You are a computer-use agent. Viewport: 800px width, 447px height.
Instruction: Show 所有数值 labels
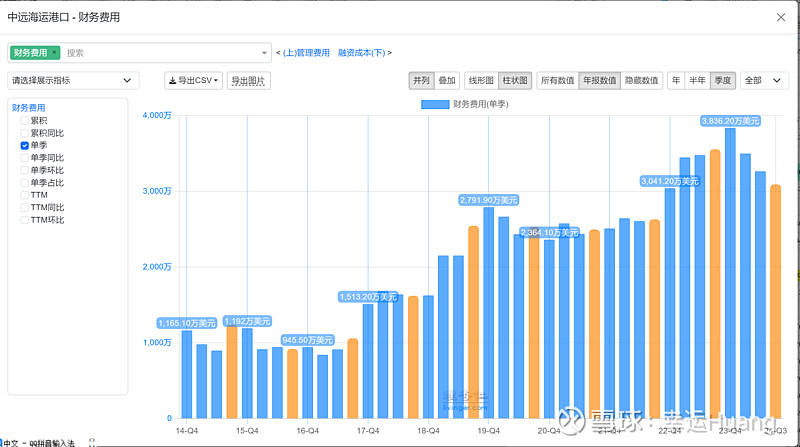[558, 80]
